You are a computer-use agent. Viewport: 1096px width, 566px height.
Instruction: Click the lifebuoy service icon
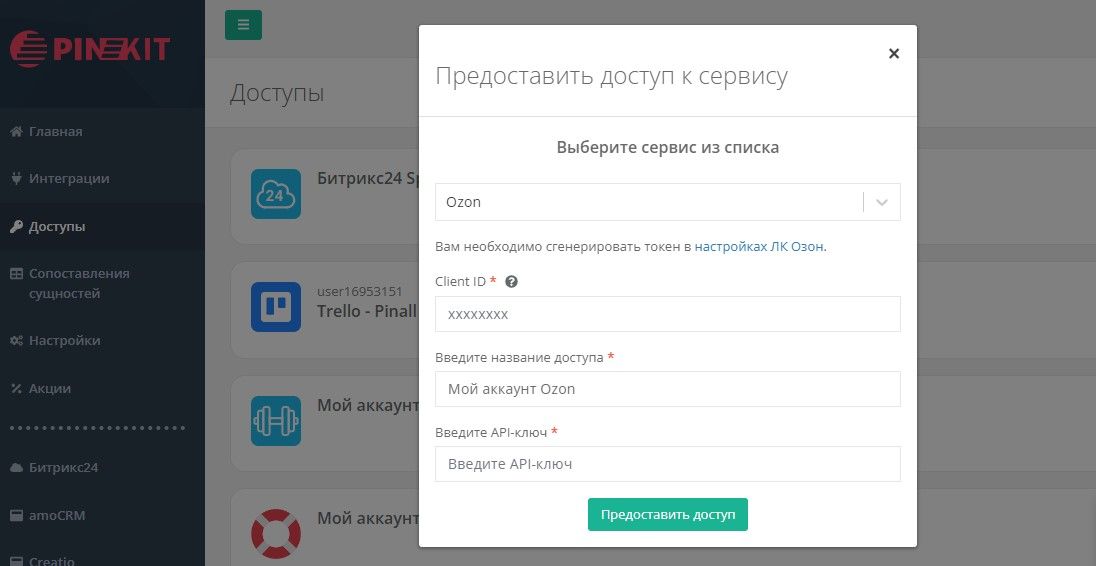point(275,533)
